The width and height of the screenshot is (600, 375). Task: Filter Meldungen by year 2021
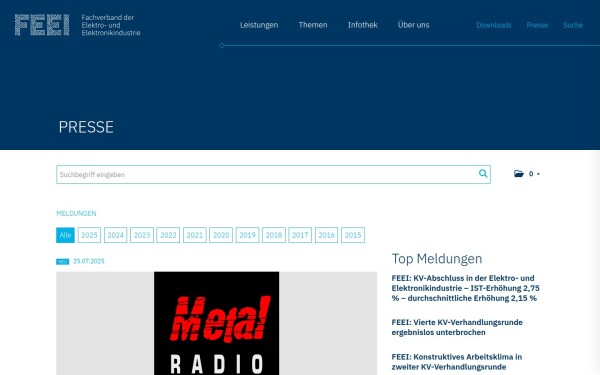[x=194, y=235]
